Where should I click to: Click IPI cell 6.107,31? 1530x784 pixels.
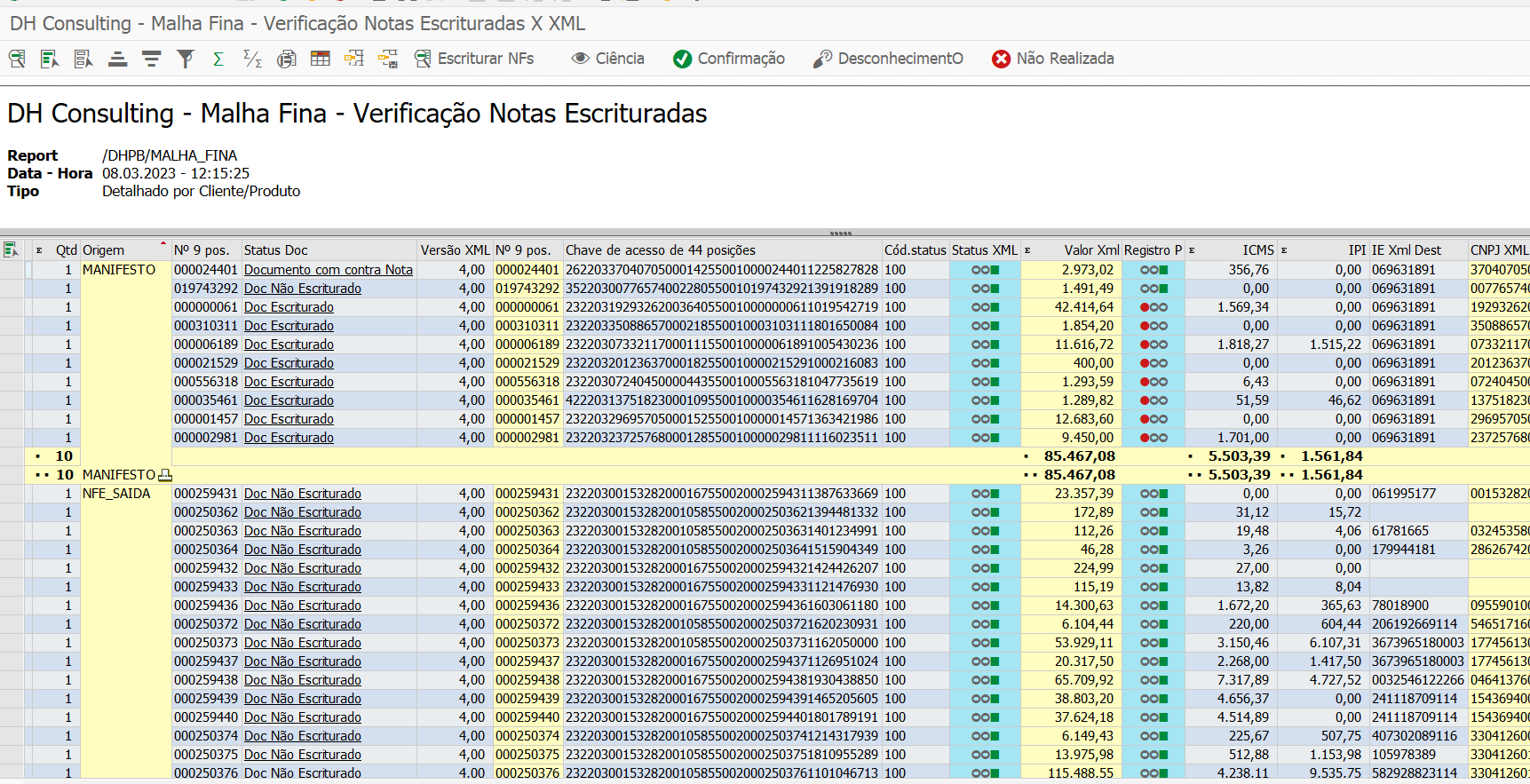coord(1323,643)
